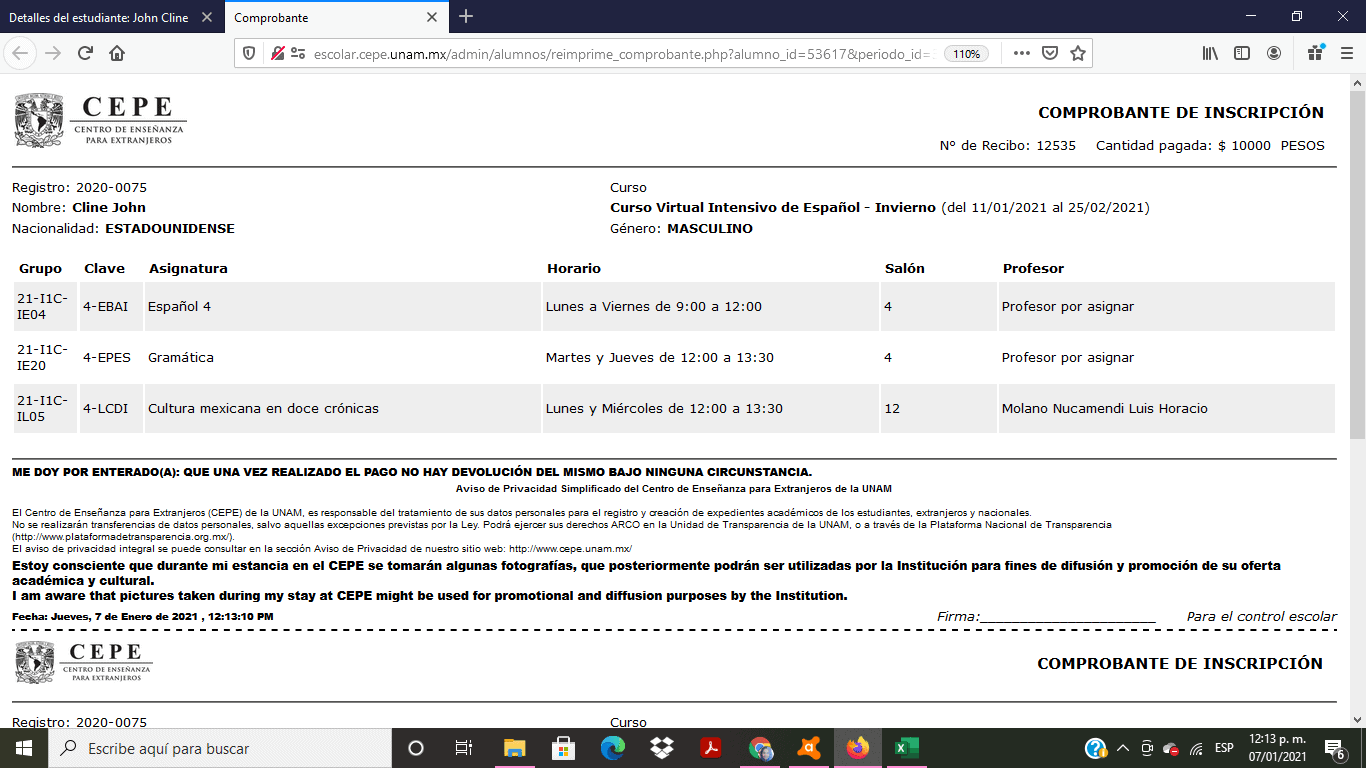Open the Firefox Library icon
Viewport: 1366px width, 768px height.
1210,53
